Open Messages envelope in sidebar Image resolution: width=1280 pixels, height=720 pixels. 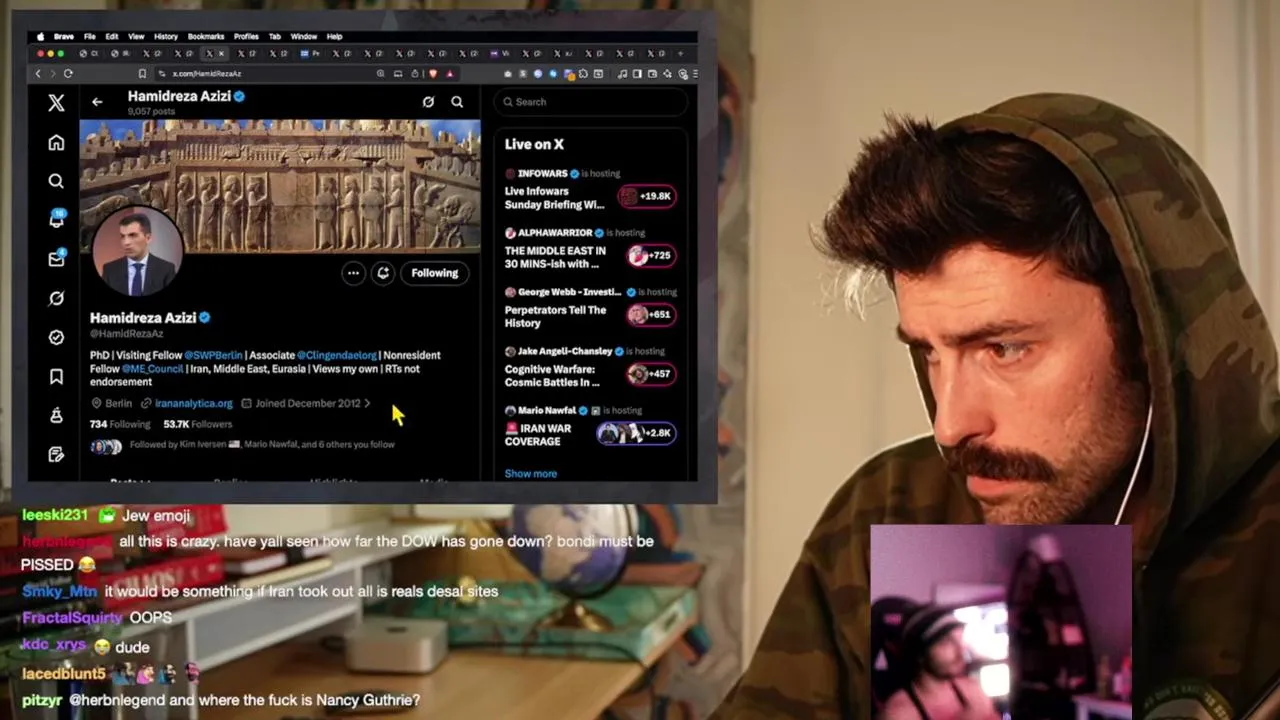coord(56,259)
